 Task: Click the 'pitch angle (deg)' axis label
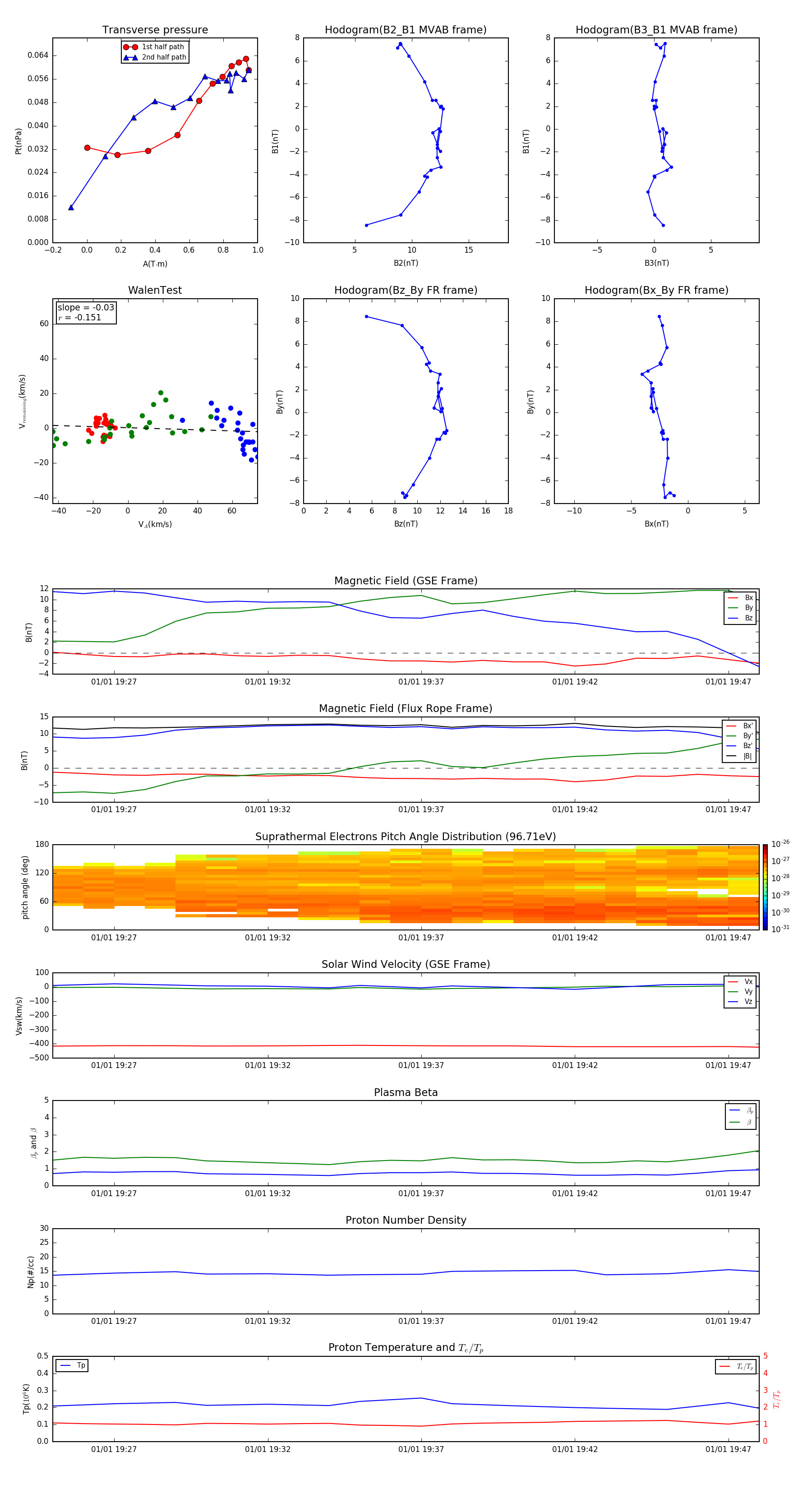pyautogui.click(x=25, y=887)
